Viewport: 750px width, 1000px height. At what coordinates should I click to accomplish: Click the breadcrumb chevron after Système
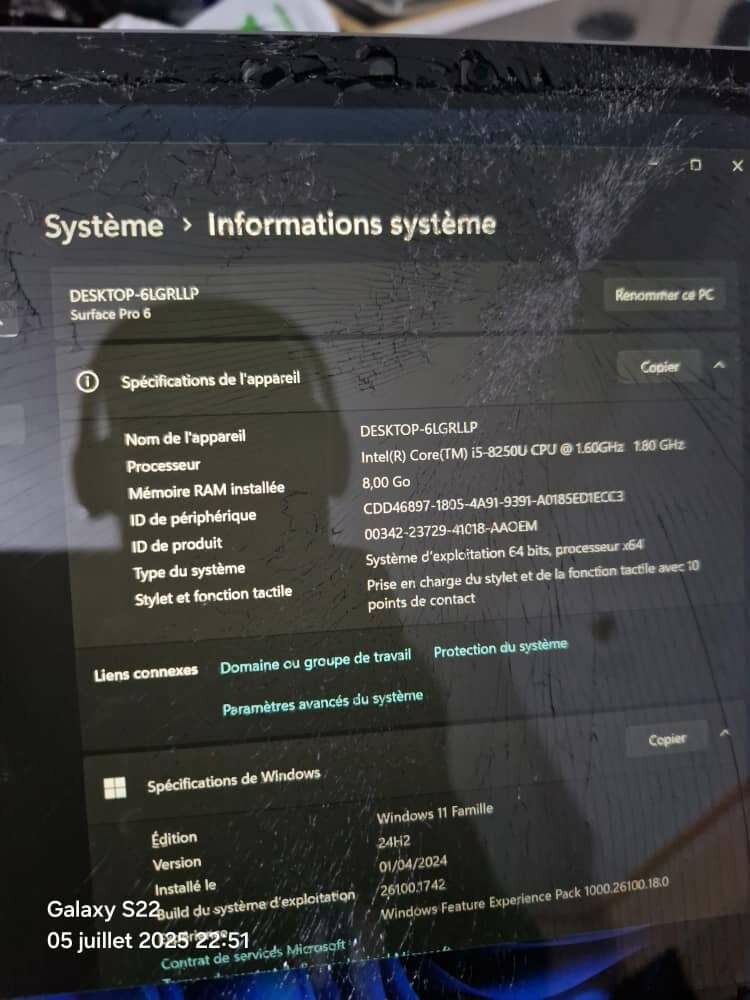[186, 225]
